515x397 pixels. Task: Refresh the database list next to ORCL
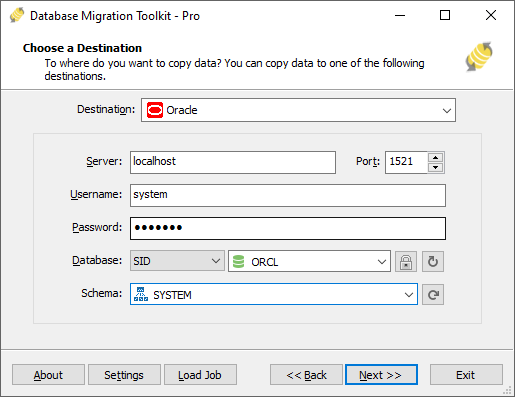pyautogui.click(x=433, y=262)
